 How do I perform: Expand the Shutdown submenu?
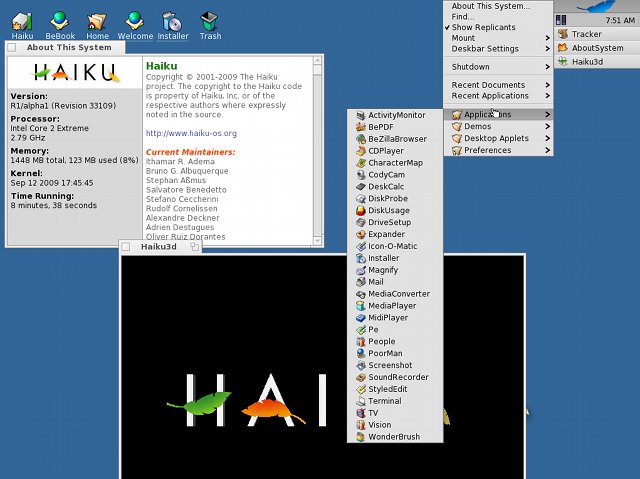(498, 67)
